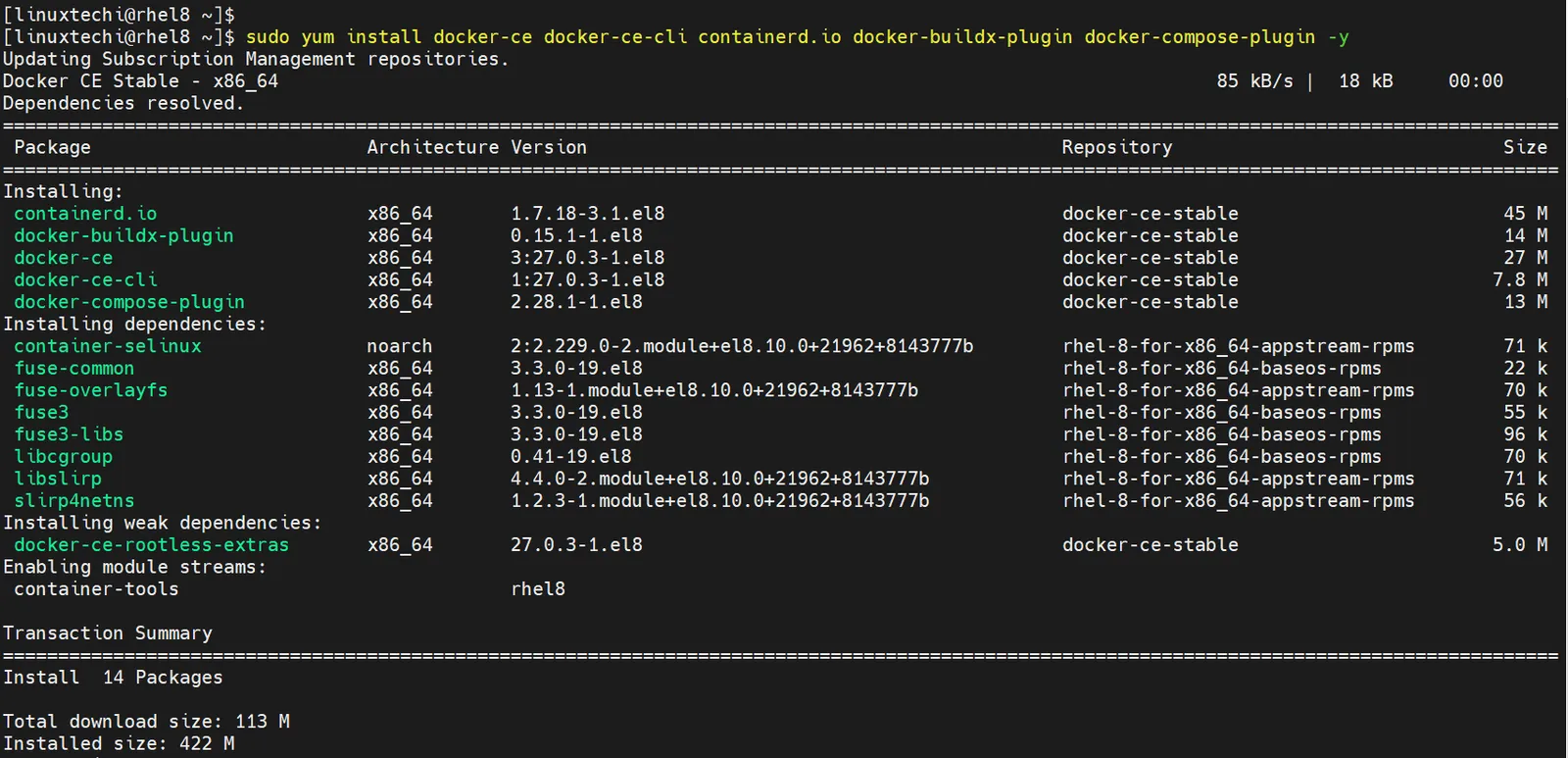Click the 45 M size of containerd.io

tap(1526, 214)
